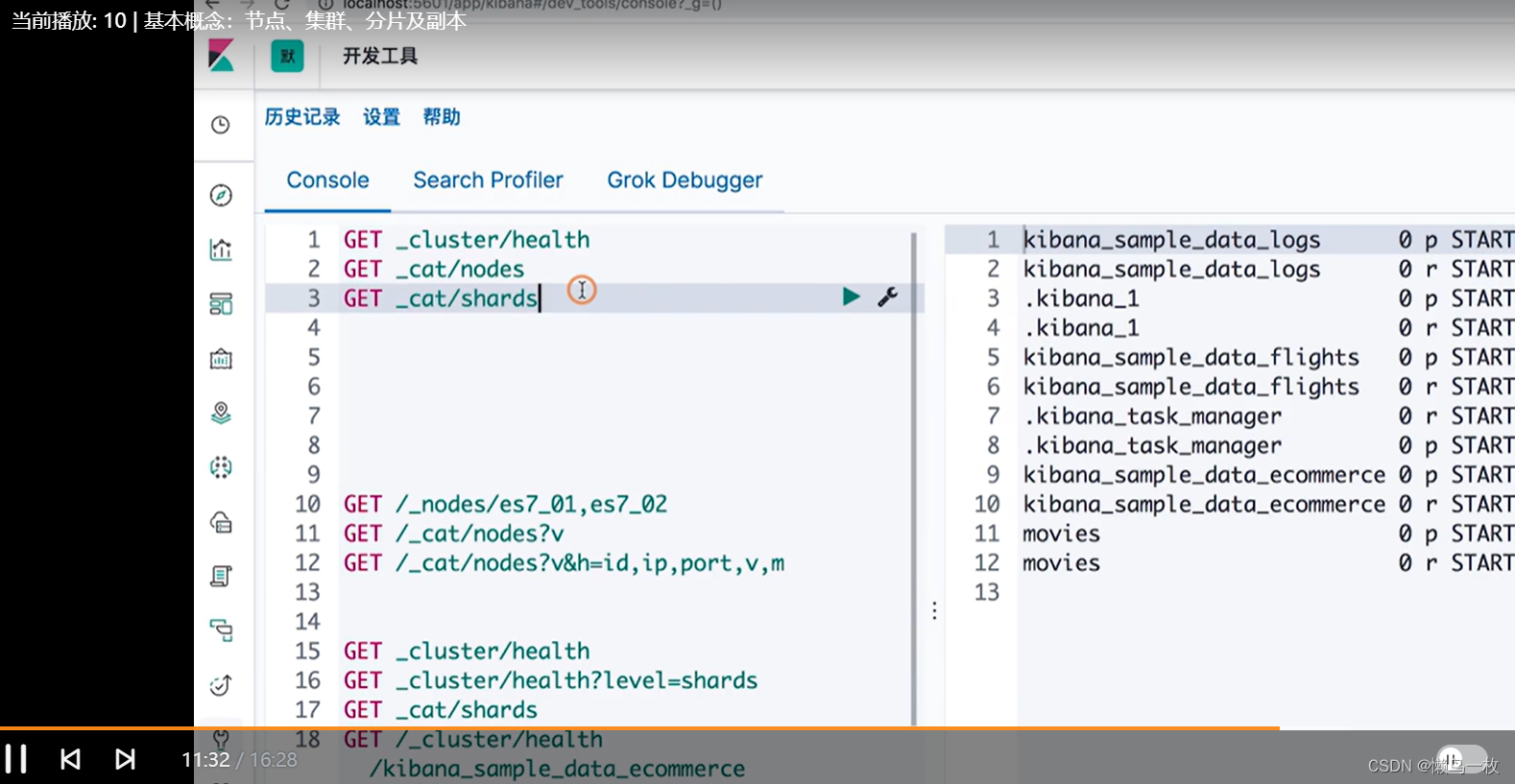Open the green space avatar 默
This screenshot has height=784, width=1515.
287,56
